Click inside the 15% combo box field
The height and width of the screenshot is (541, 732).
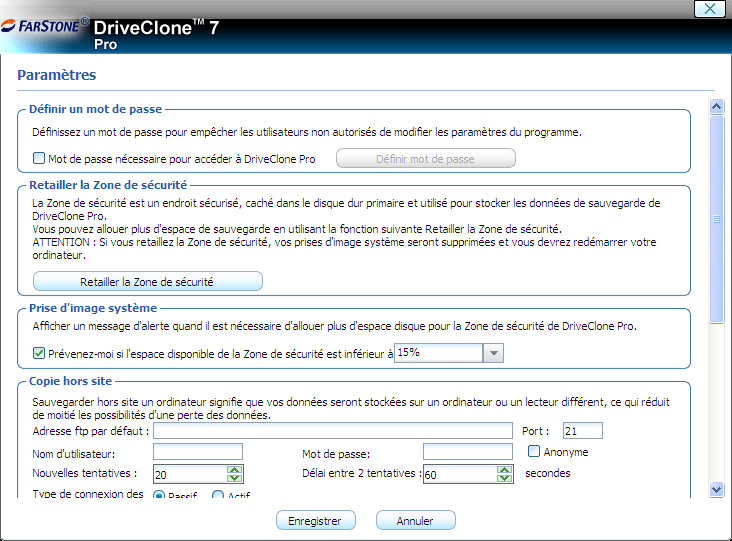coord(438,353)
